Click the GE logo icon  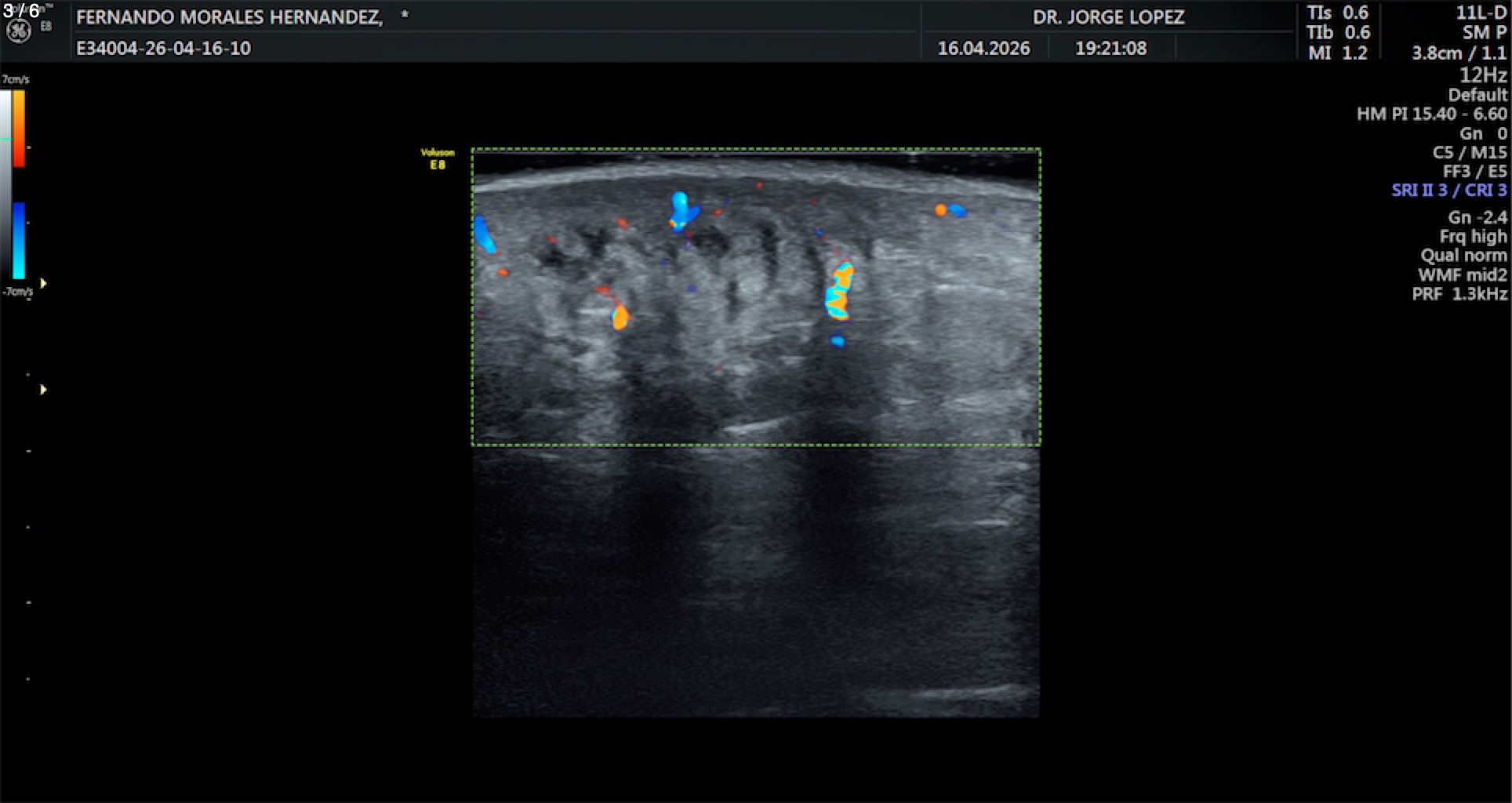click(x=19, y=31)
